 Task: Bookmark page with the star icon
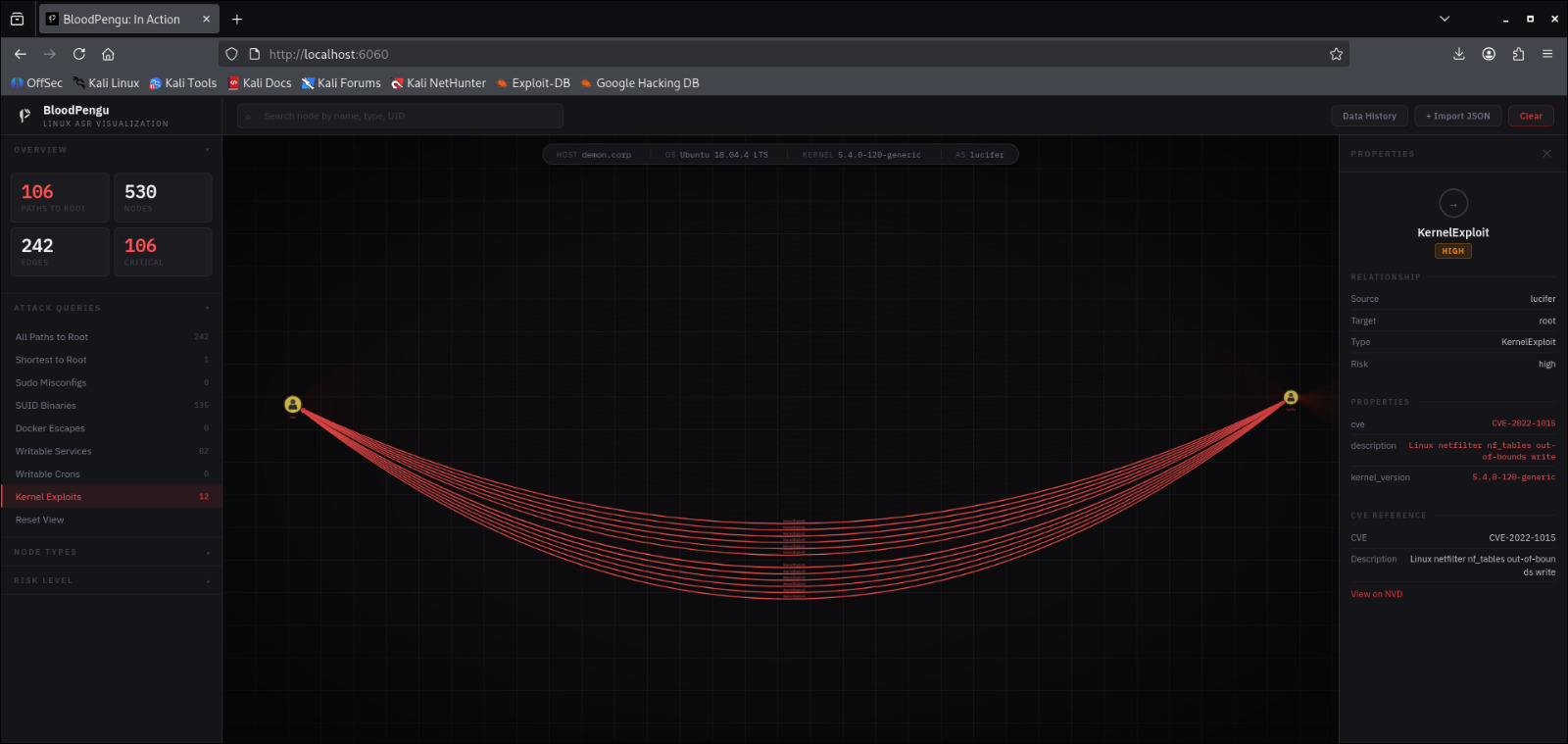point(1336,54)
